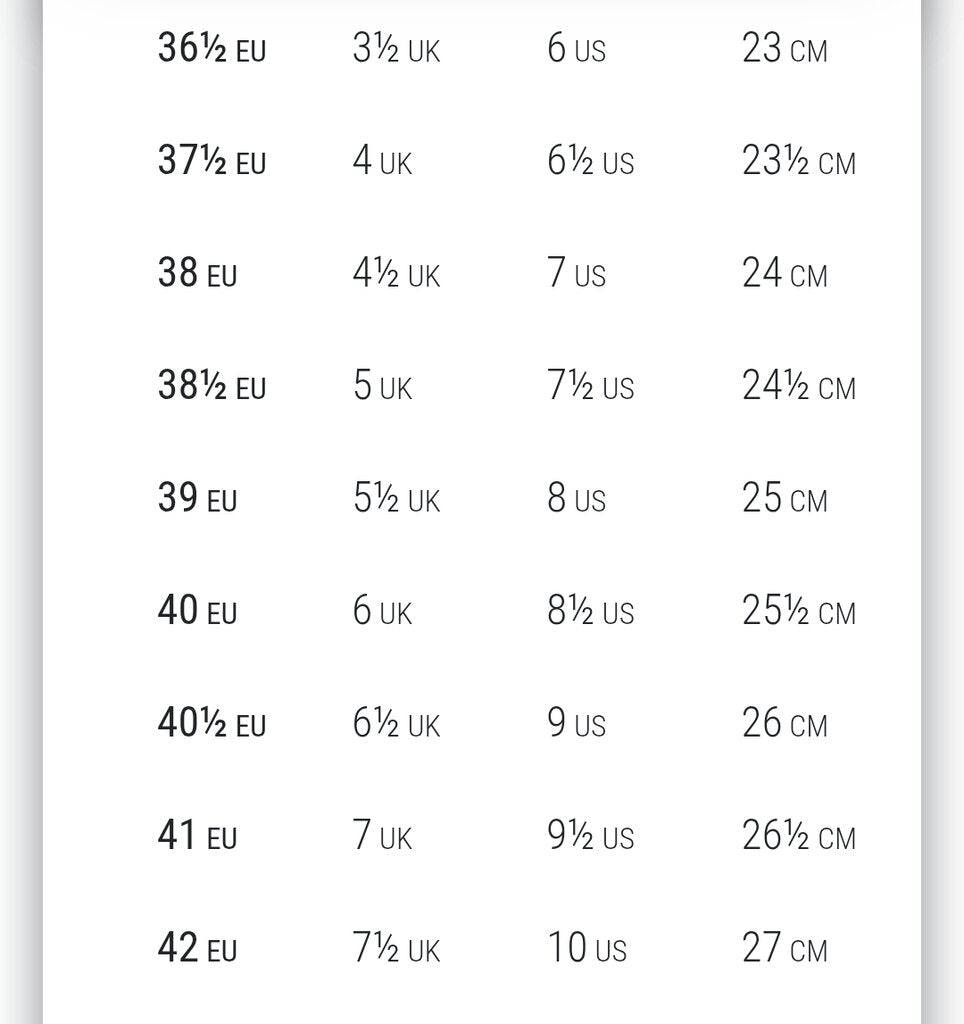Click the 6½ US size cell
Viewport: 964px width, 1024px height.
coord(590,162)
